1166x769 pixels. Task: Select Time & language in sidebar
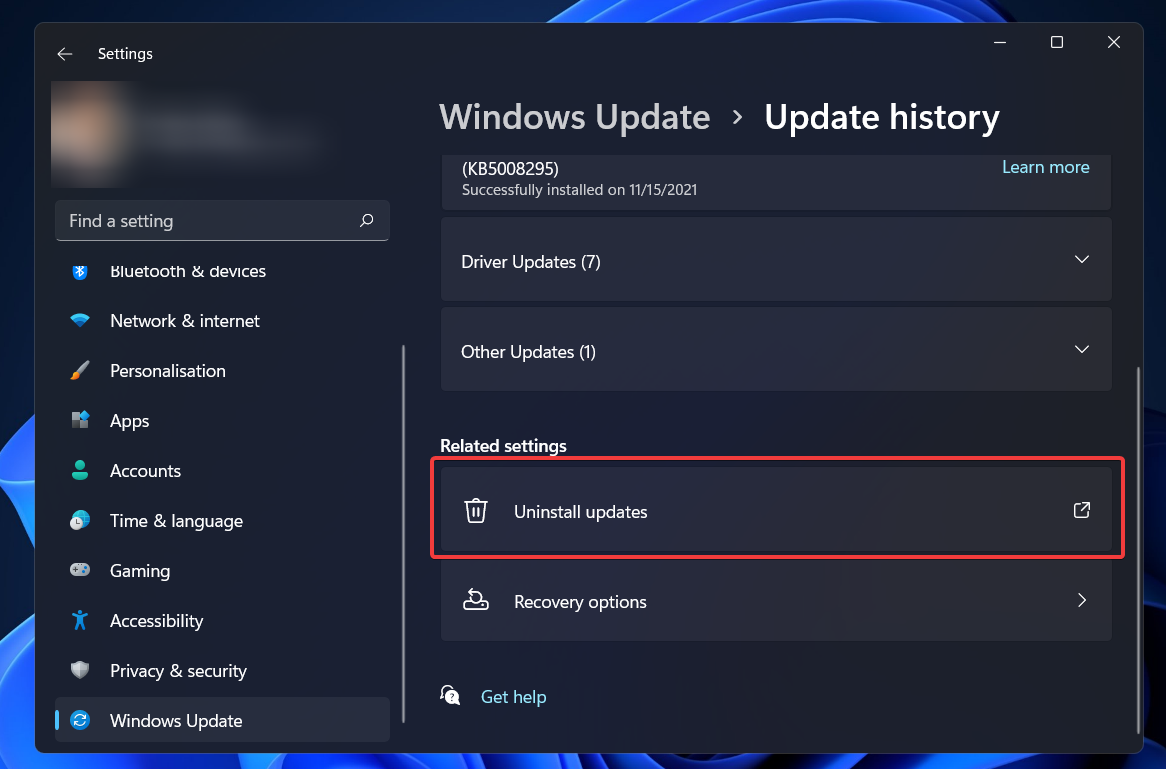point(222,521)
